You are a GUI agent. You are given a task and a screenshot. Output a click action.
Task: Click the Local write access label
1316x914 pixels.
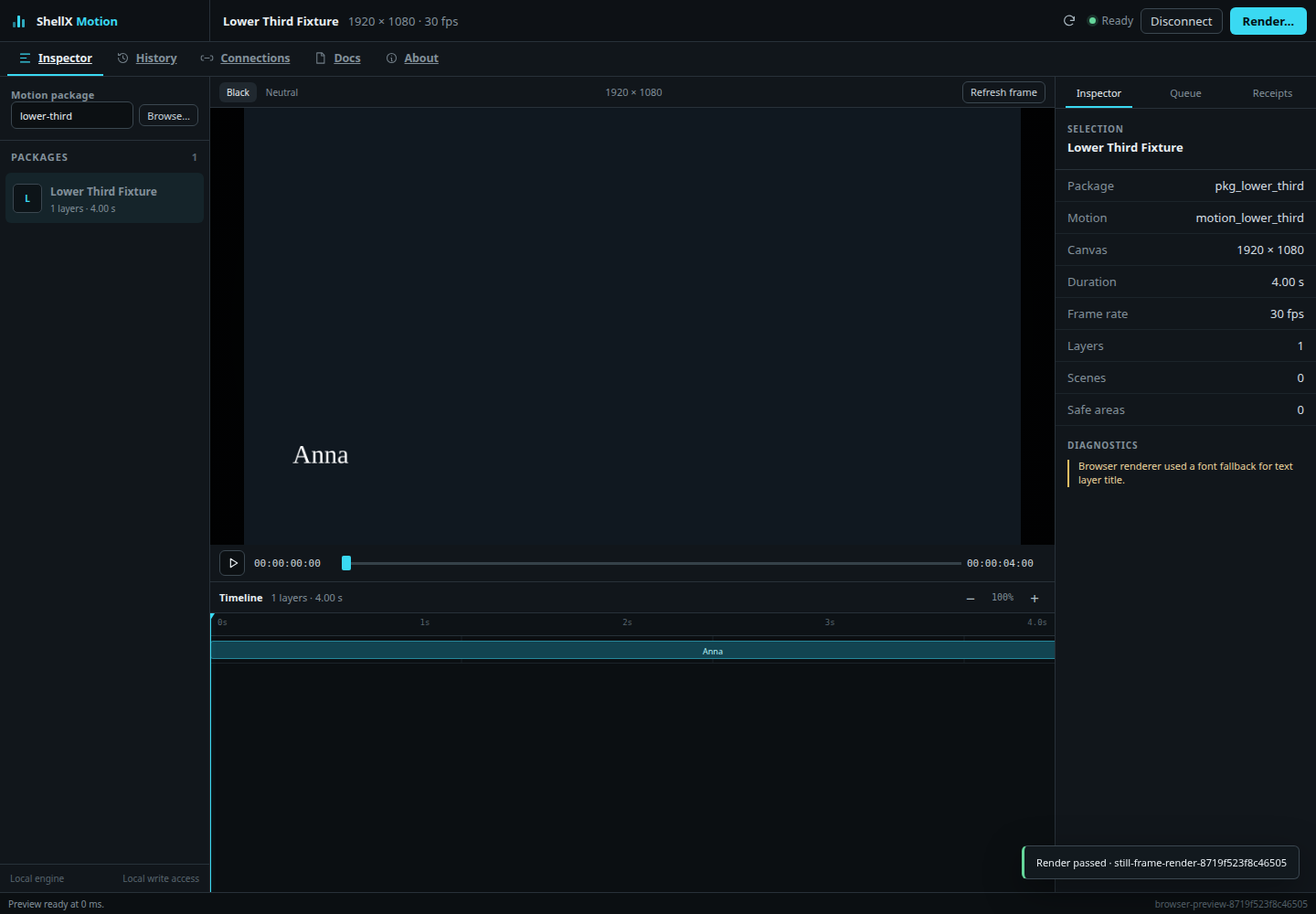click(161, 878)
